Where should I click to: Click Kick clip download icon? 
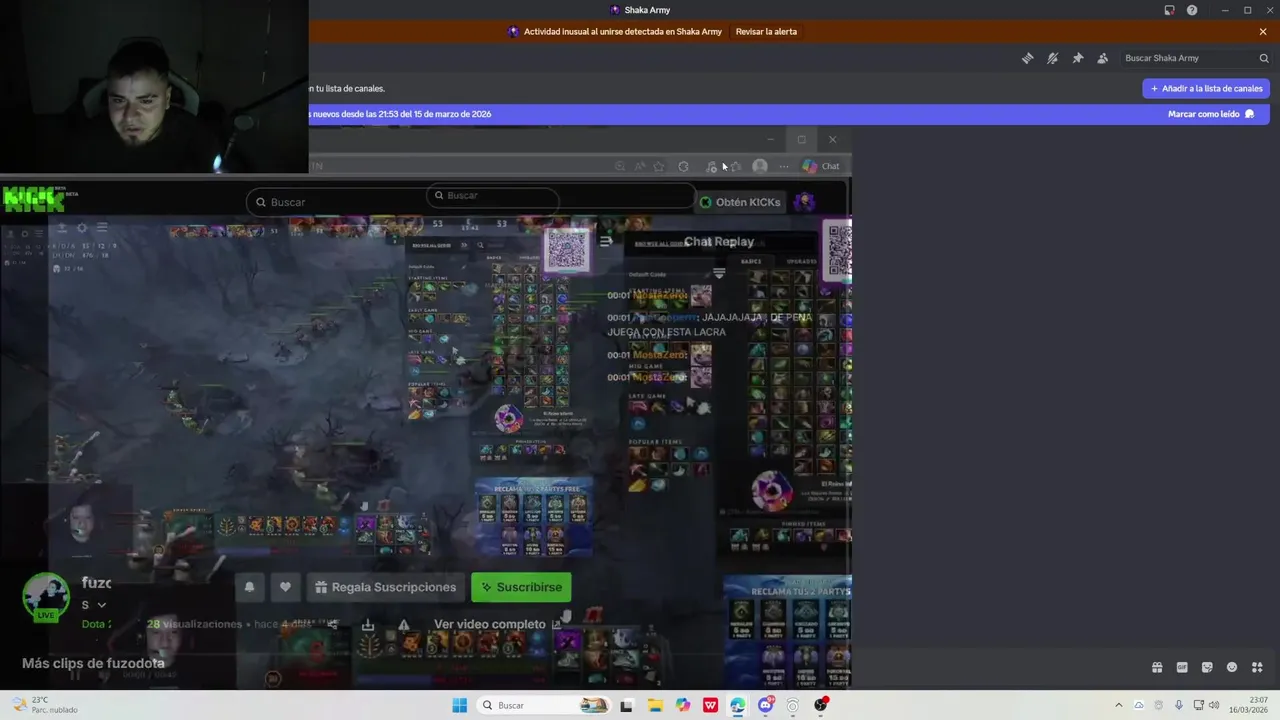[x=368, y=624]
